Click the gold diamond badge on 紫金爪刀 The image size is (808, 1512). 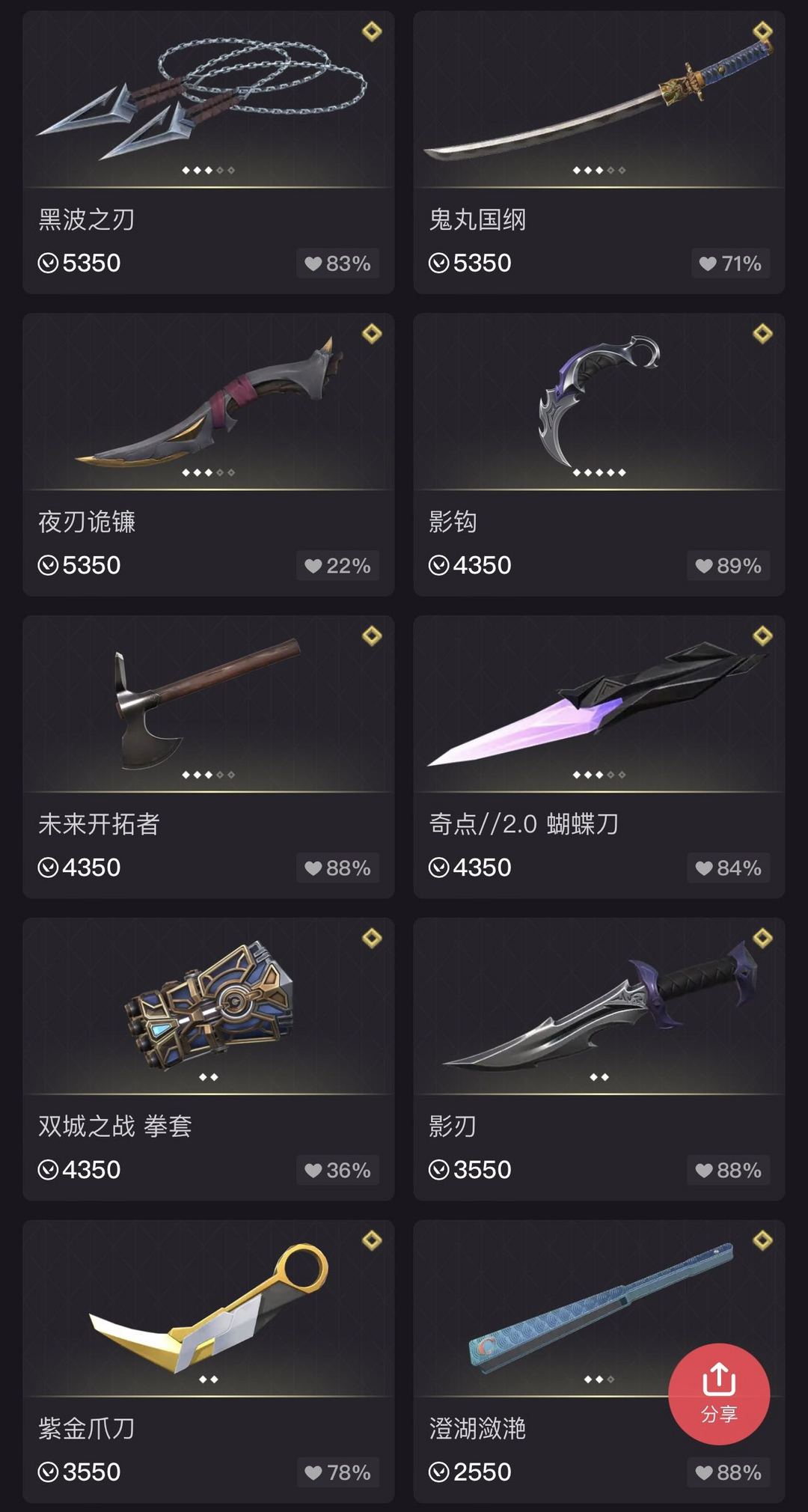(372, 1241)
